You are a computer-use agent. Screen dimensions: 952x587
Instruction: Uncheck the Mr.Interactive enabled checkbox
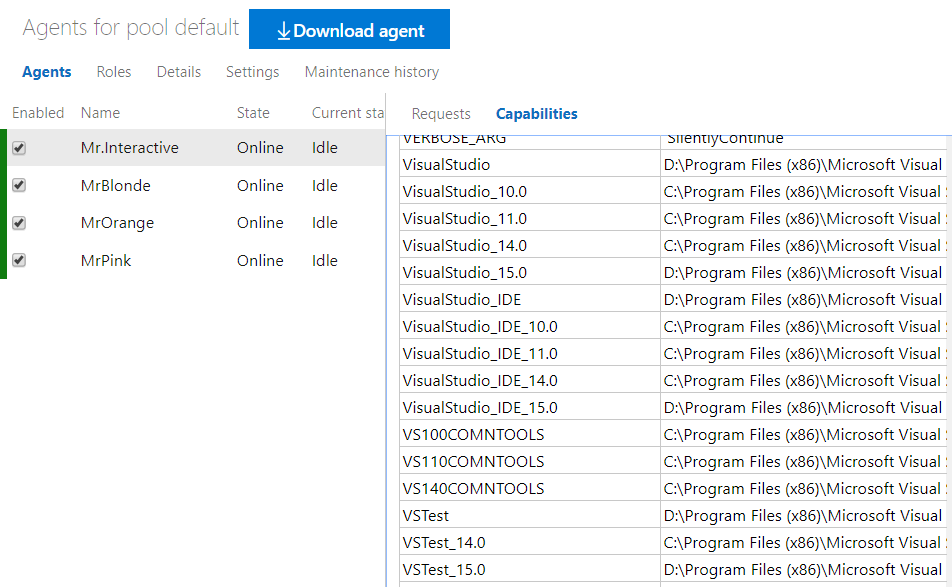19,148
